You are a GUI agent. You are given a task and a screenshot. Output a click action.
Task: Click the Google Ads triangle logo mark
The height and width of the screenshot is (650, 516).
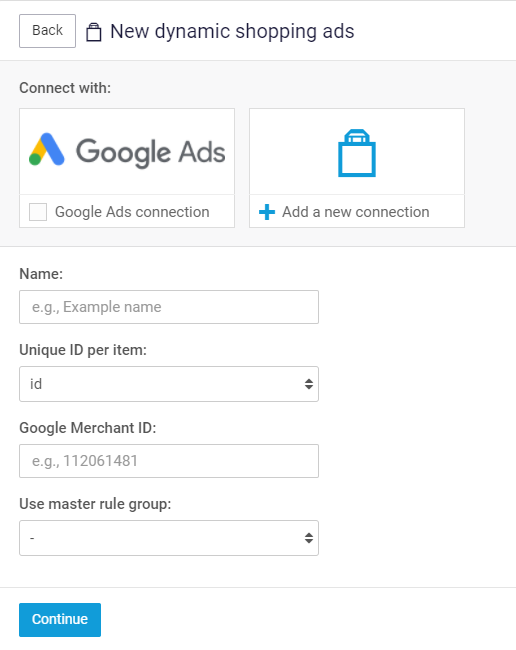(46, 149)
